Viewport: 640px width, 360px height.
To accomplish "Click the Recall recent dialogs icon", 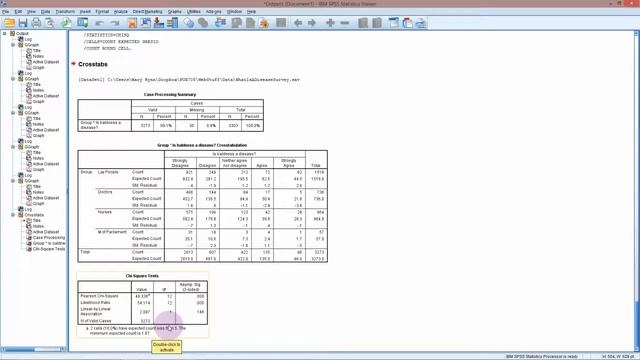I will pos(83,23).
